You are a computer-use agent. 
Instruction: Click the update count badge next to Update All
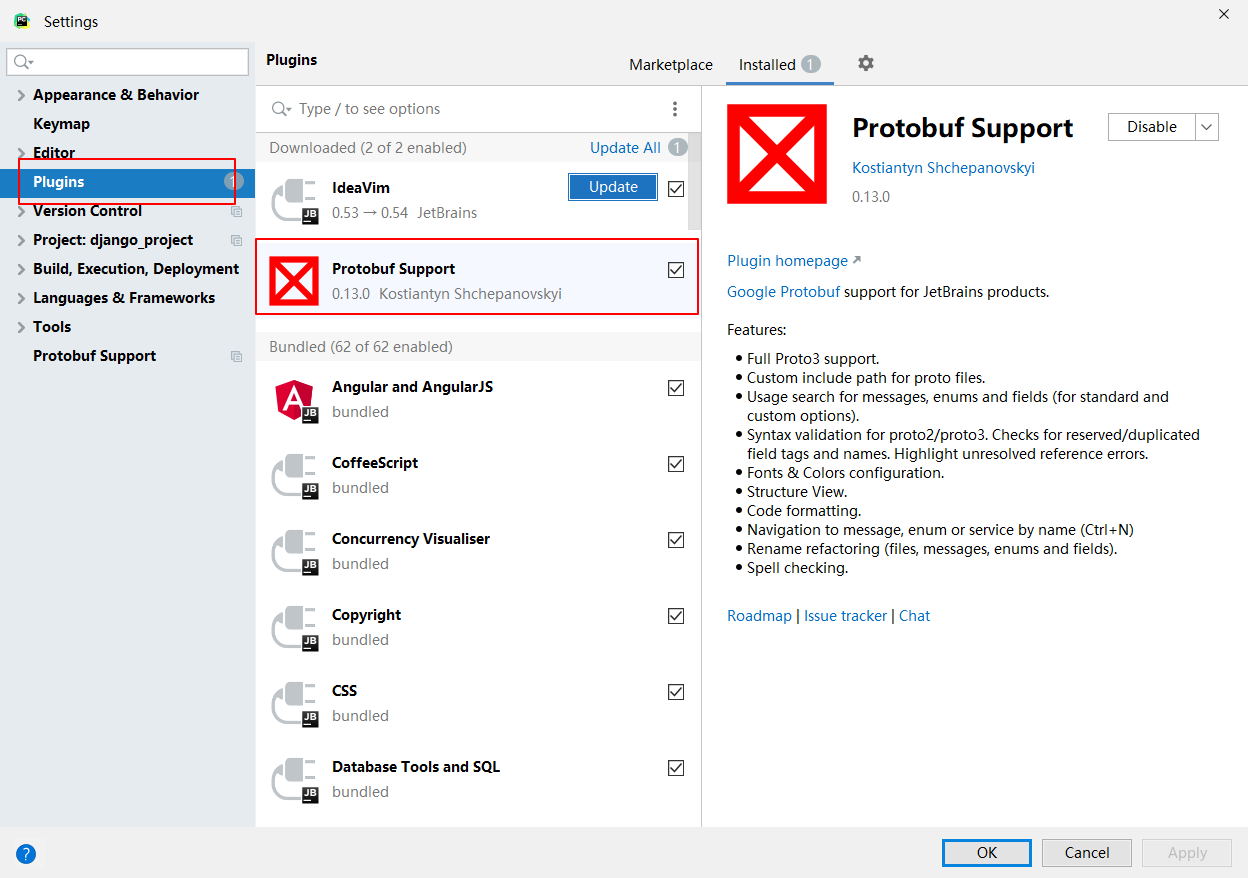point(678,148)
